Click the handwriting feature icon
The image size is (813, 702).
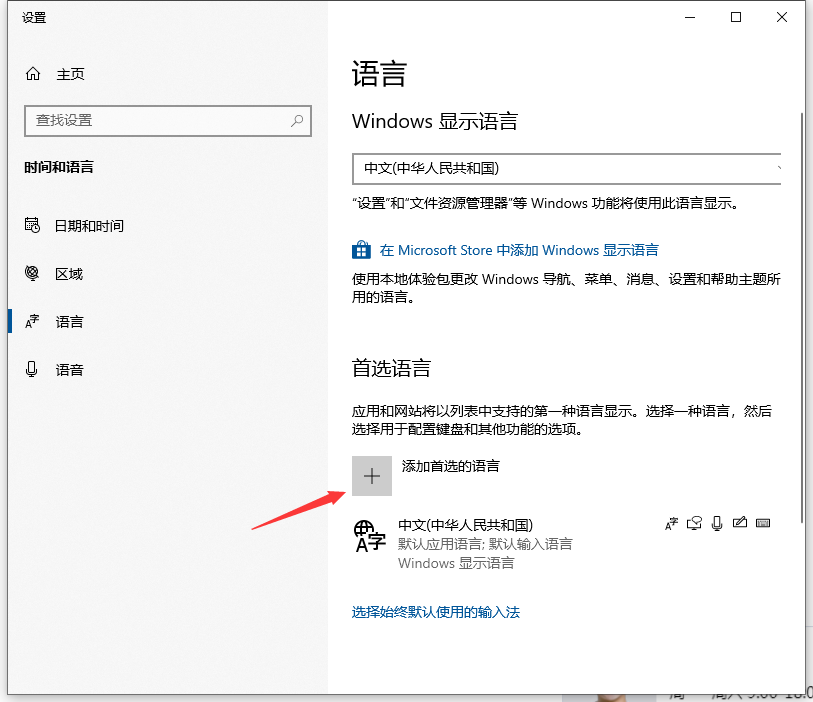point(740,523)
